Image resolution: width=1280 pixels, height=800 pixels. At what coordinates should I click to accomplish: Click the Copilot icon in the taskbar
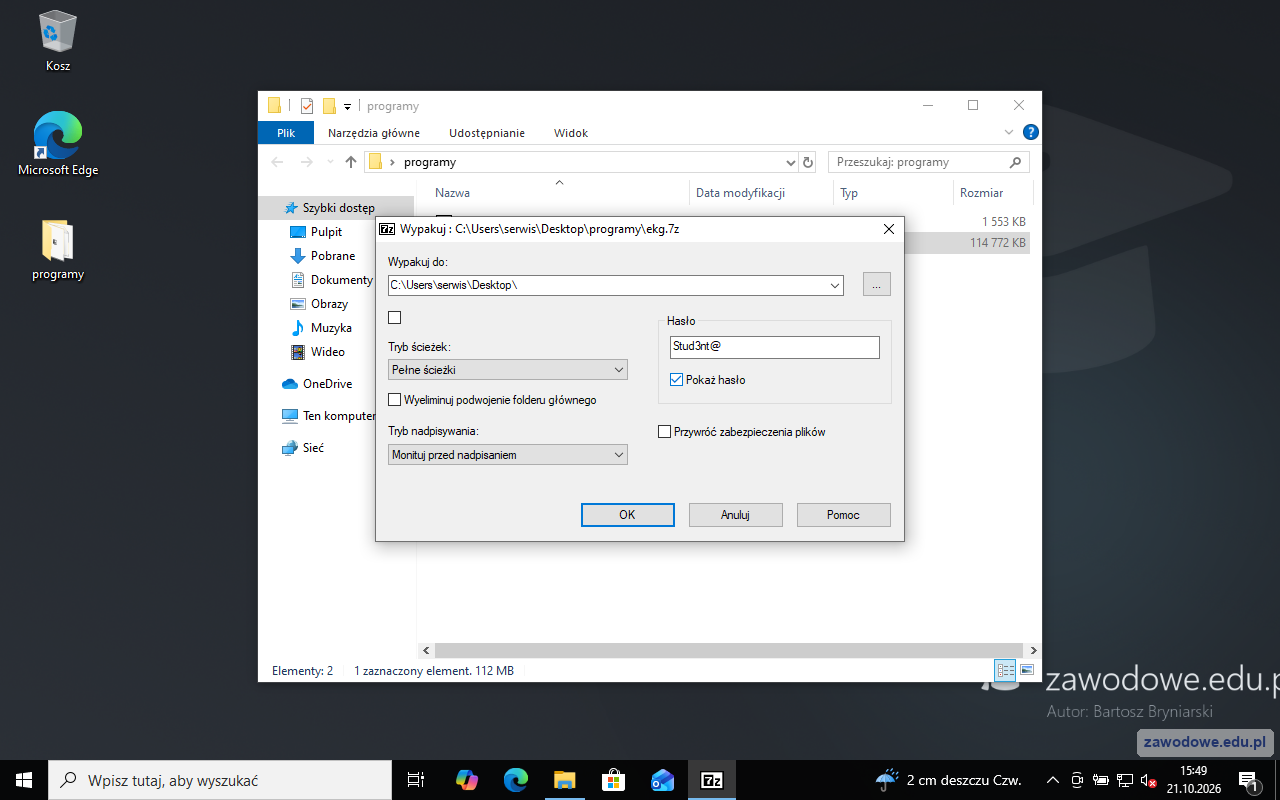[x=467, y=780]
